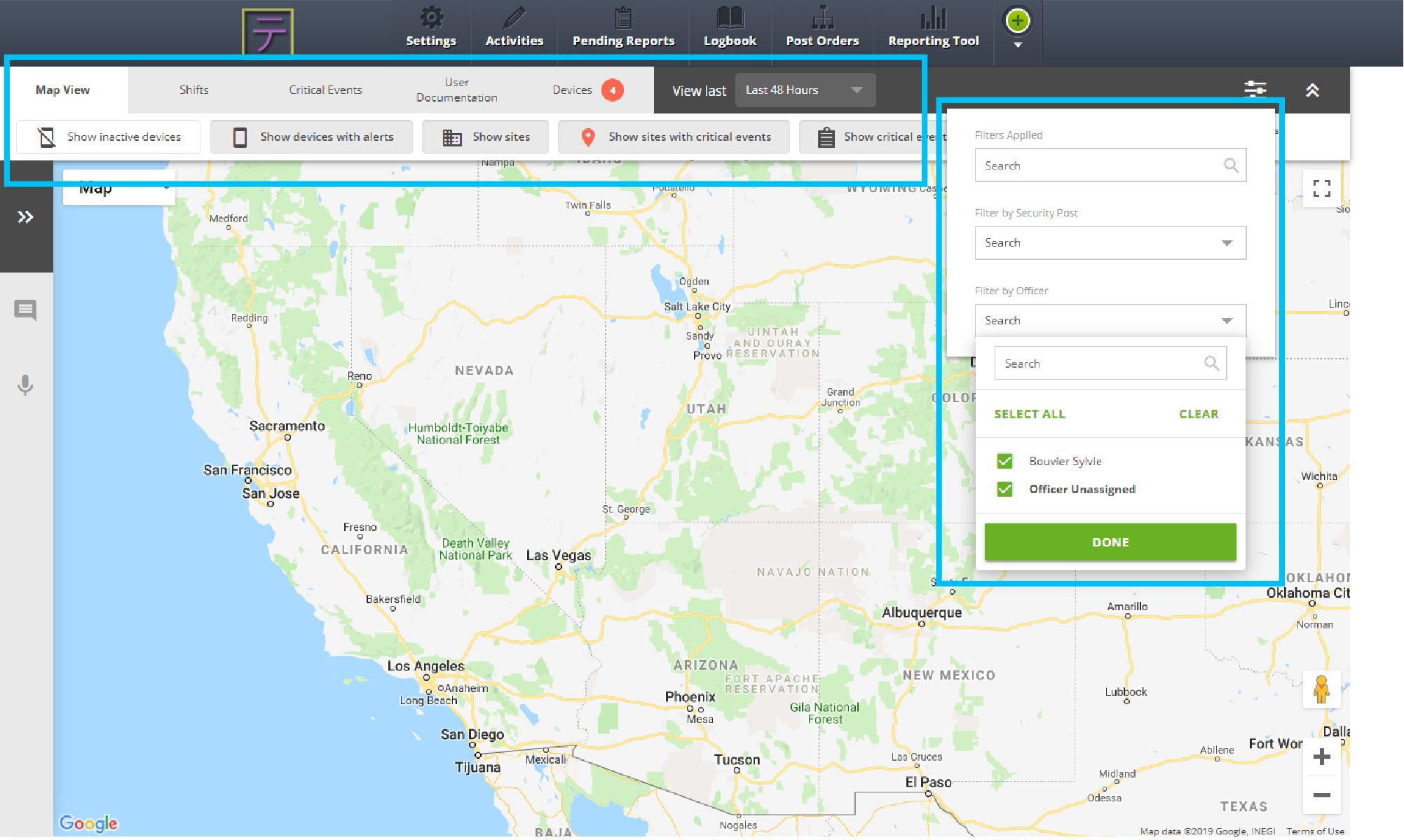The width and height of the screenshot is (1404, 840).
Task: Click the green plus add button
Action: [1017, 21]
